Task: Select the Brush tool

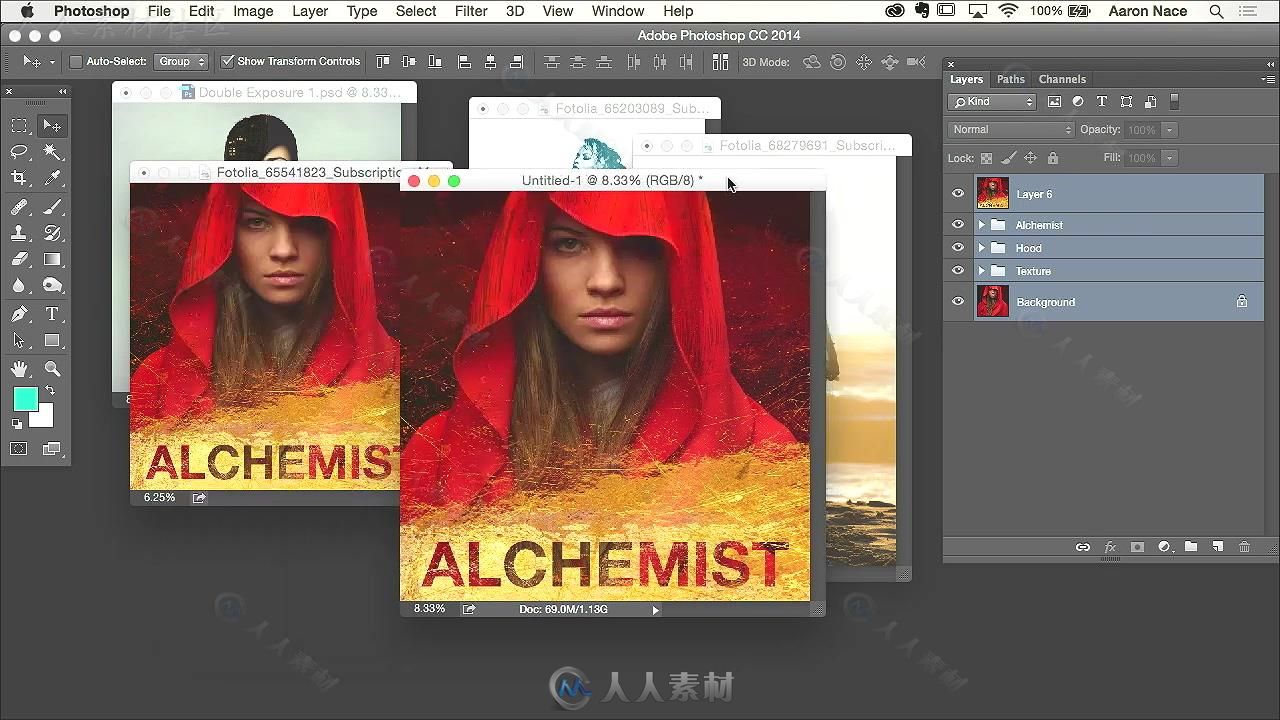Action: (x=52, y=207)
